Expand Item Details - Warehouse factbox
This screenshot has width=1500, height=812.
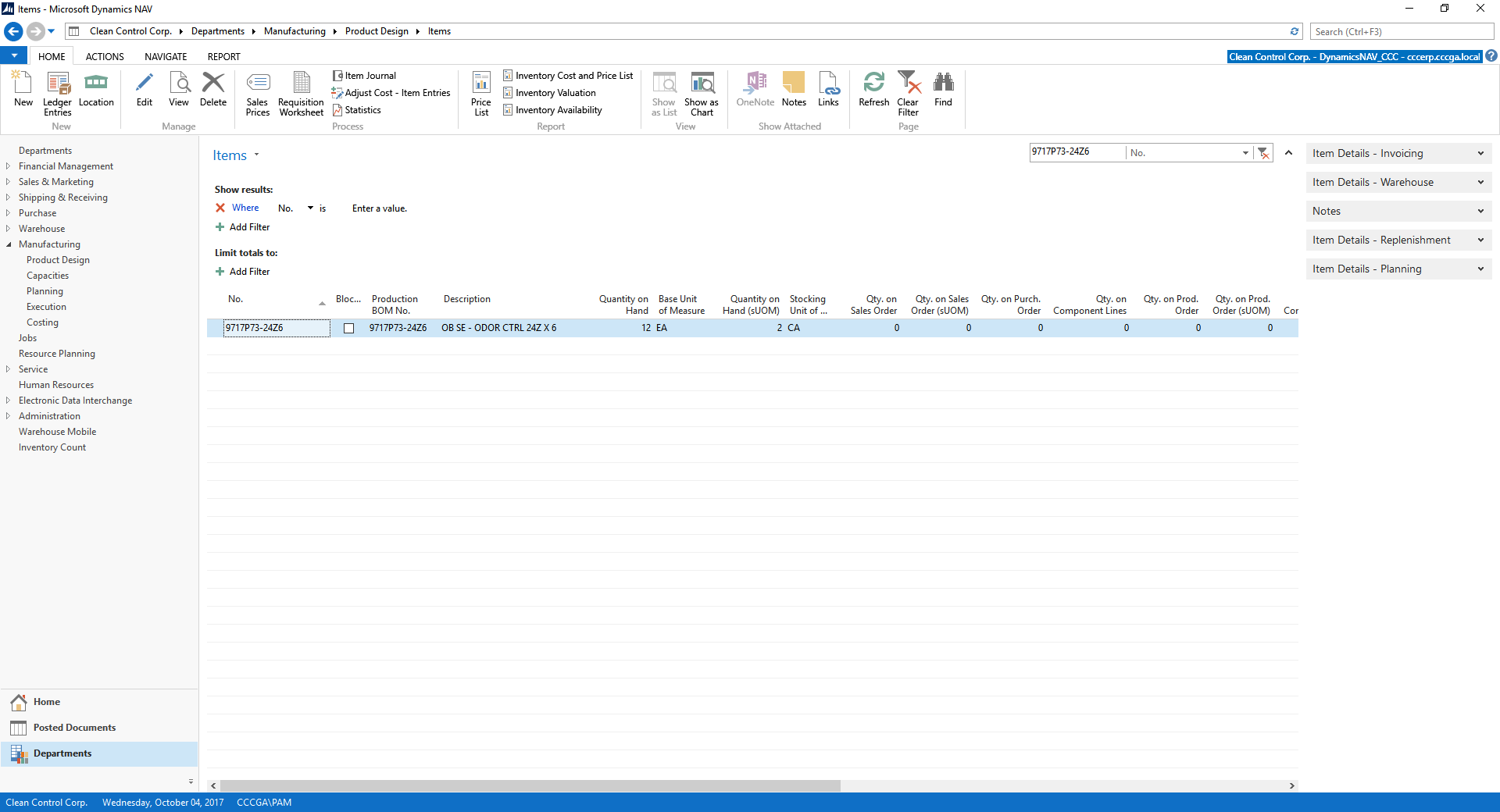(x=1398, y=183)
